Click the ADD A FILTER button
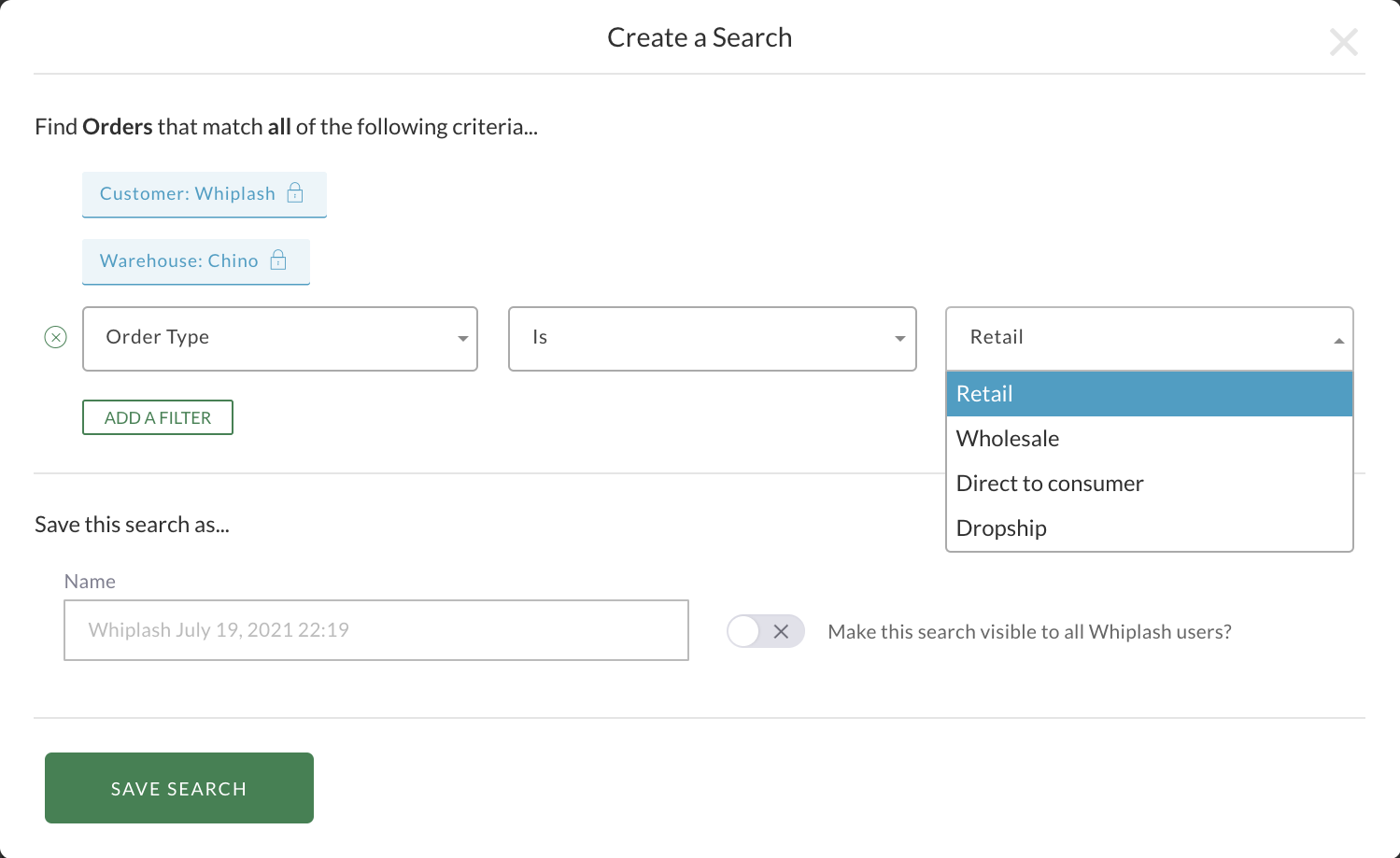The width and height of the screenshot is (1400, 858). coord(157,416)
